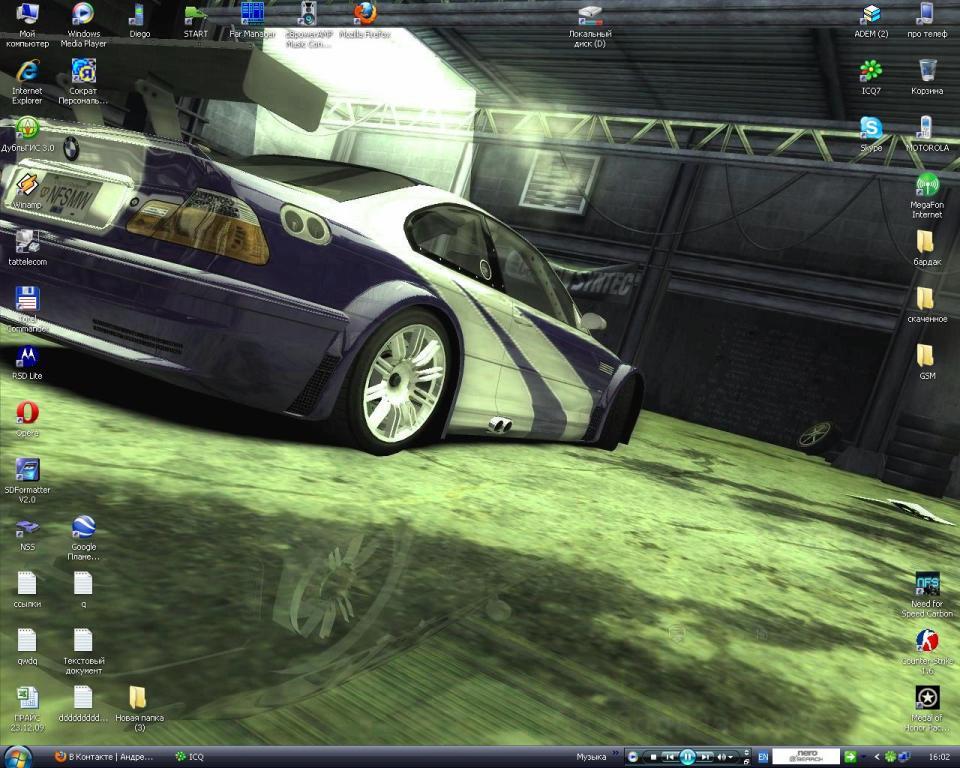This screenshot has height=768, width=960.
Task: Launch Internet Explorer from the desktop
Action: coord(27,81)
